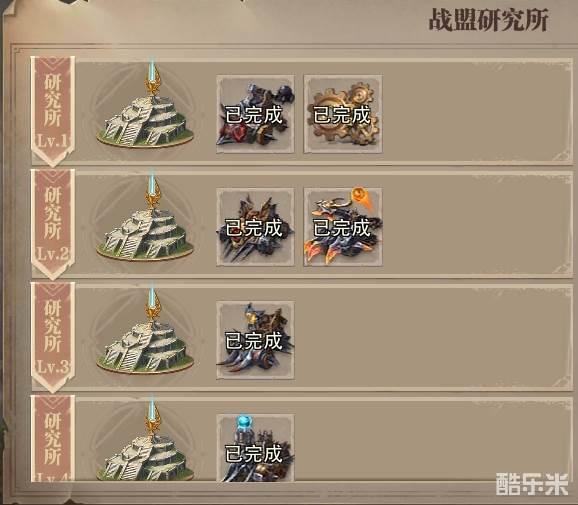Click empty area of Lv.1 research row
The width and height of the screenshot is (578, 505).
point(477,112)
